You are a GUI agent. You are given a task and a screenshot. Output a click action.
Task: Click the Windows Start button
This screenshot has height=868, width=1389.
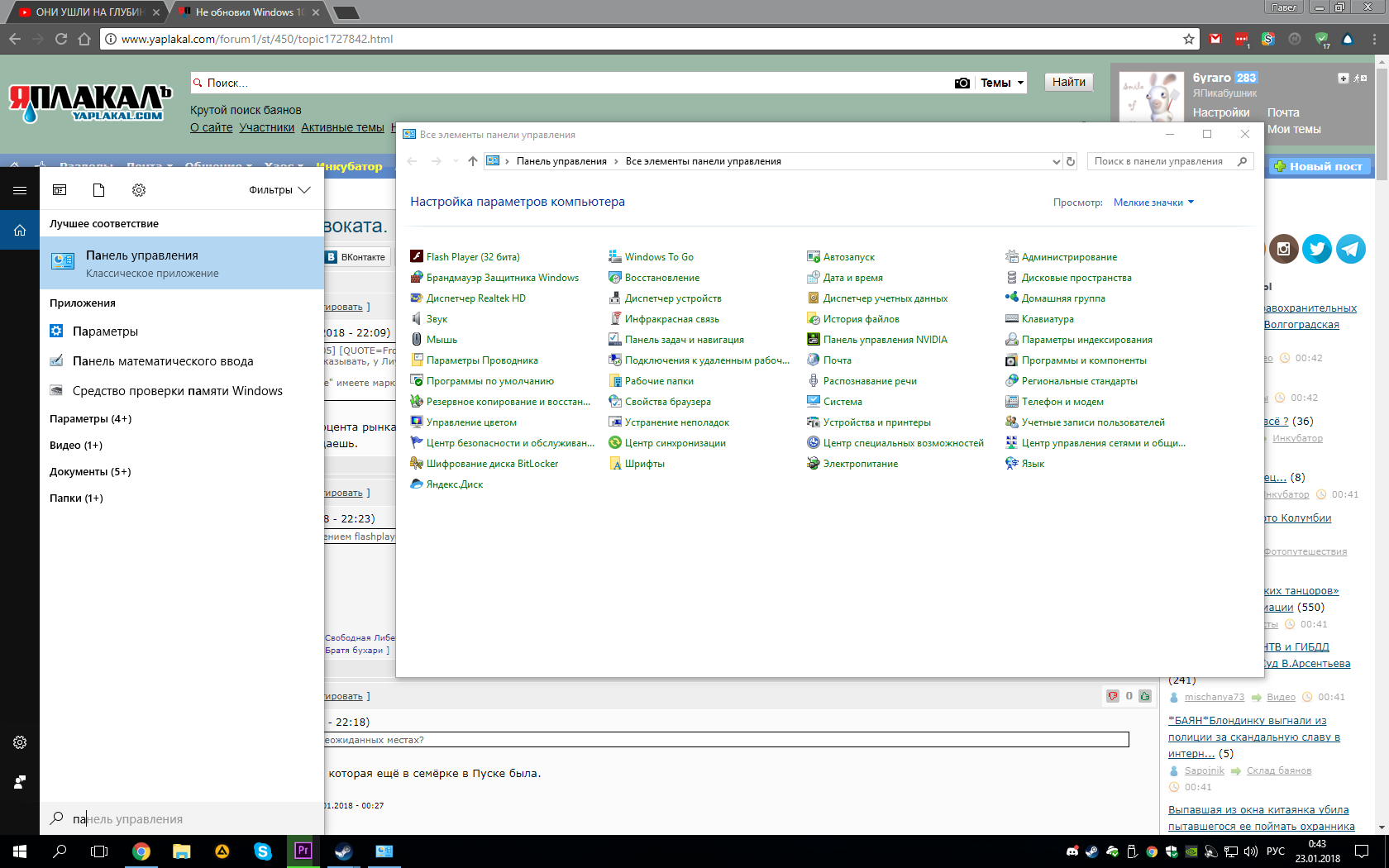[x=20, y=851]
